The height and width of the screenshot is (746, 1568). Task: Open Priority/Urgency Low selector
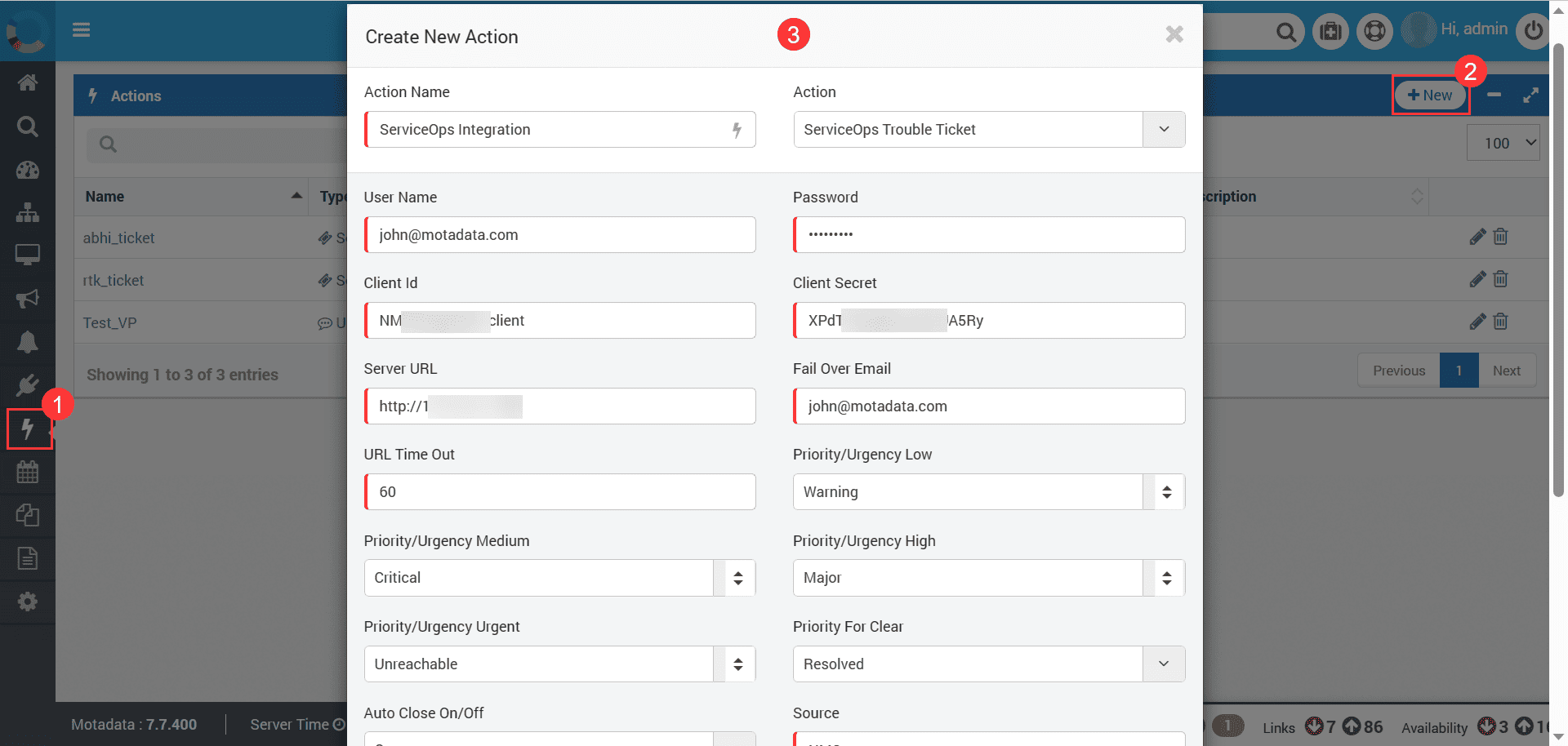1166,492
